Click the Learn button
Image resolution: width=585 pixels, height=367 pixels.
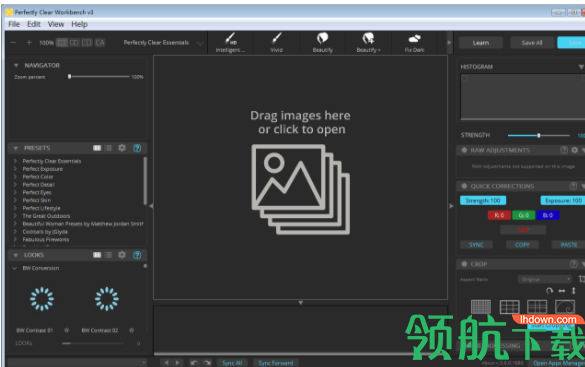pyautogui.click(x=481, y=43)
